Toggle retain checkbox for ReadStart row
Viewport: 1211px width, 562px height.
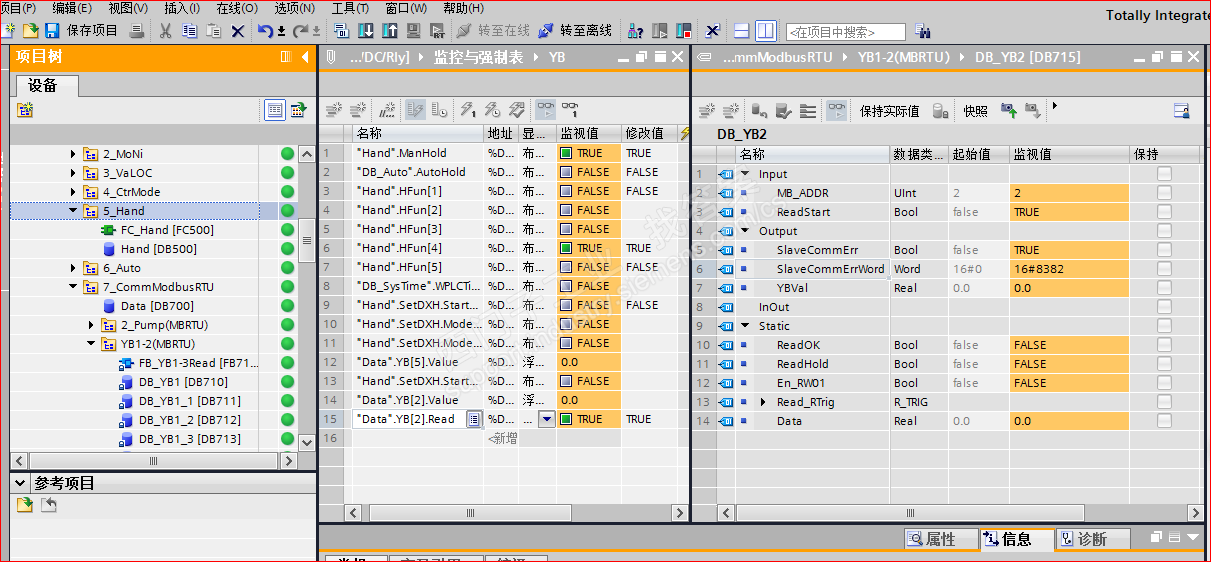coord(1164,212)
